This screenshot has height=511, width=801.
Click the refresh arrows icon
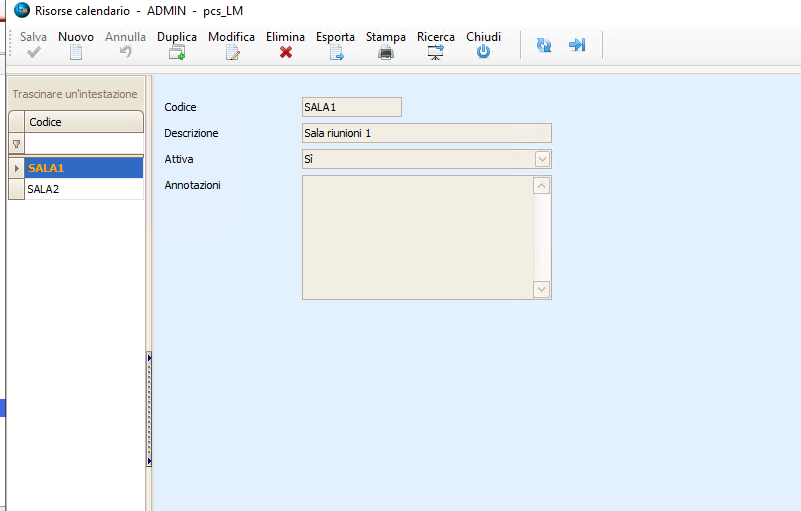point(544,45)
